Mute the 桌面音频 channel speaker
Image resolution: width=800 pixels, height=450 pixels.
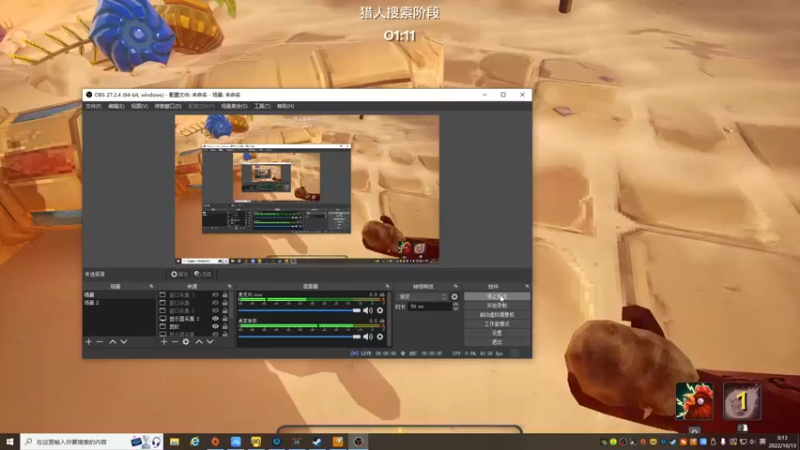coord(368,337)
